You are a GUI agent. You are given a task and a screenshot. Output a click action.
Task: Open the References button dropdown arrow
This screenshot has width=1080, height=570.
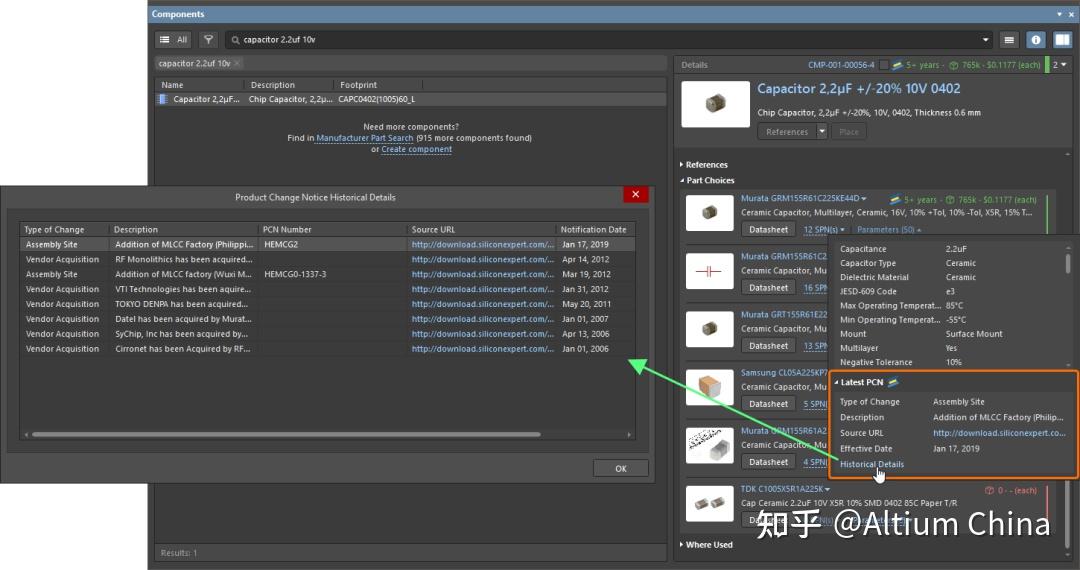point(822,131)
